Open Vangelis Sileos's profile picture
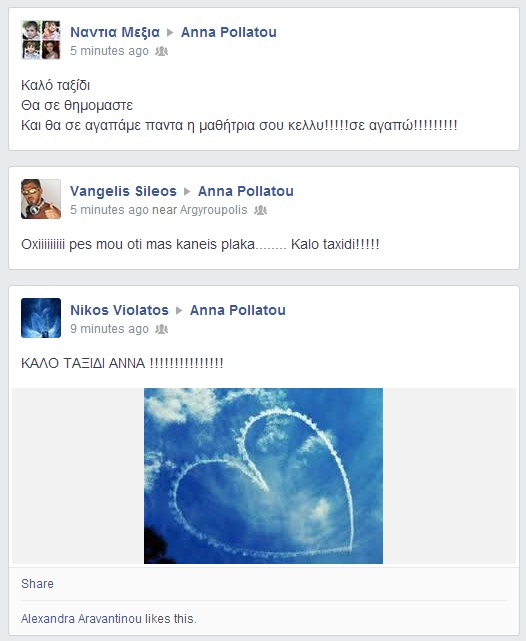The width and height of the screenshot is (526, 641). point(41,199)
